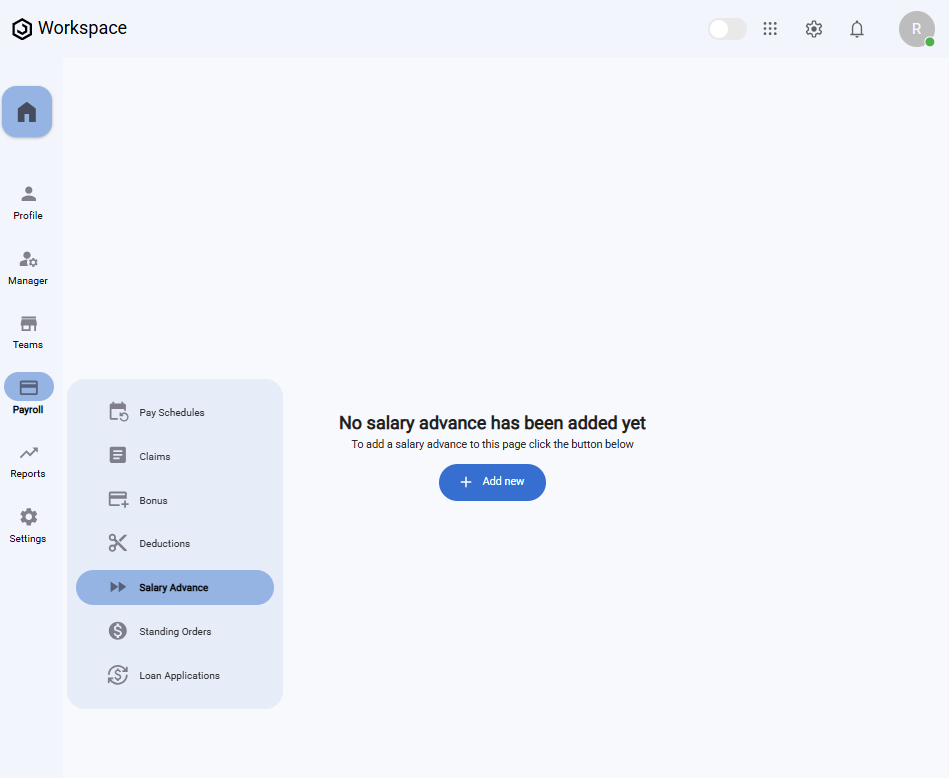Click the Add new button
This screenshot has height=778, width=949.
coord(492,482)
